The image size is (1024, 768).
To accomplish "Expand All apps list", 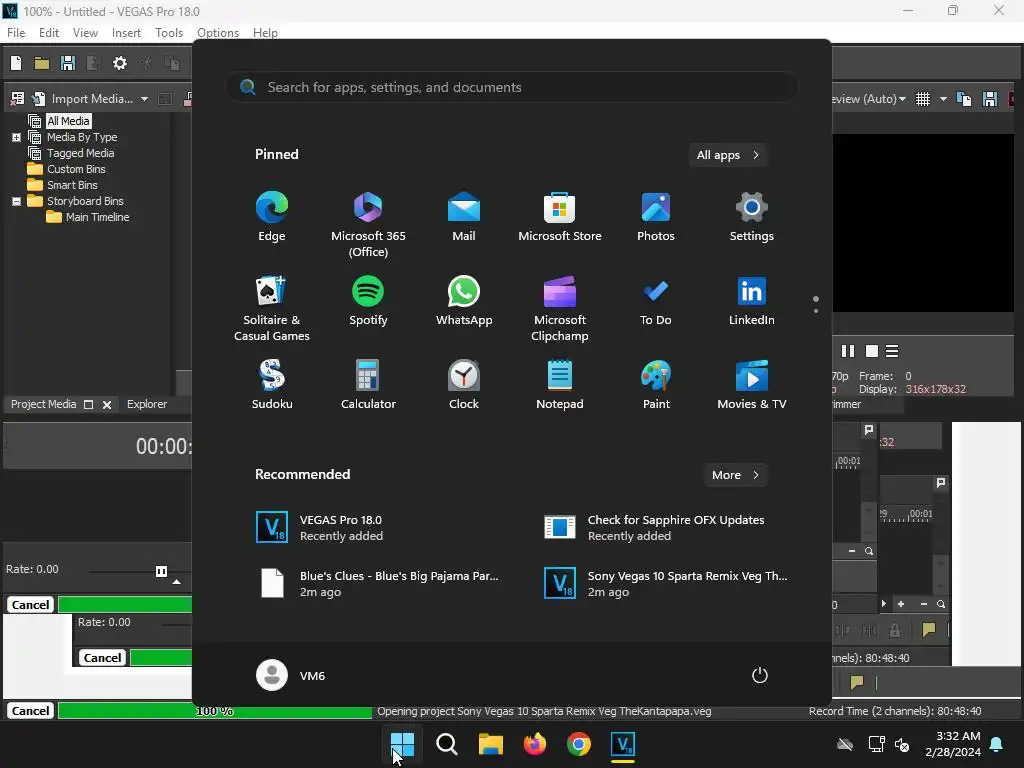I will 728,155.
